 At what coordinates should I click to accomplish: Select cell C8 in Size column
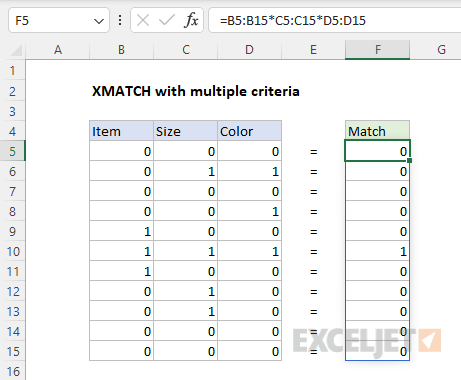(185, 211)
